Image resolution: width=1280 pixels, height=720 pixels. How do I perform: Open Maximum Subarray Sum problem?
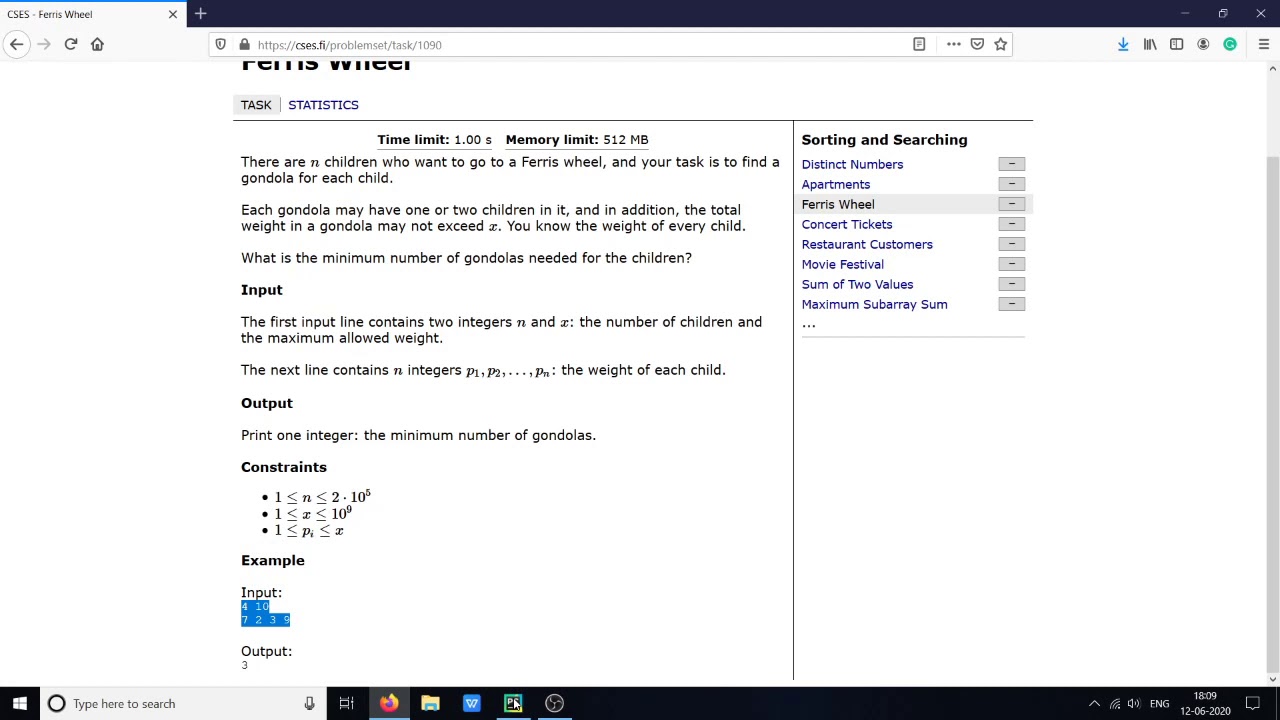click(874, 304)
